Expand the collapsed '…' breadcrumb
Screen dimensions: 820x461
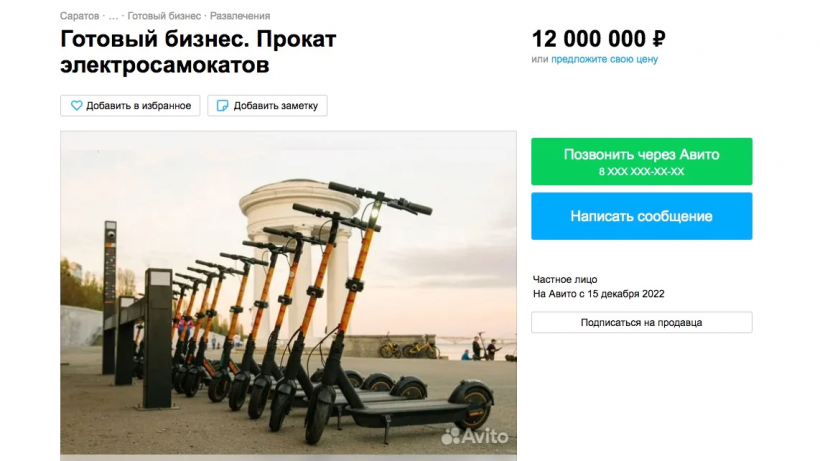tap(113, 16)
